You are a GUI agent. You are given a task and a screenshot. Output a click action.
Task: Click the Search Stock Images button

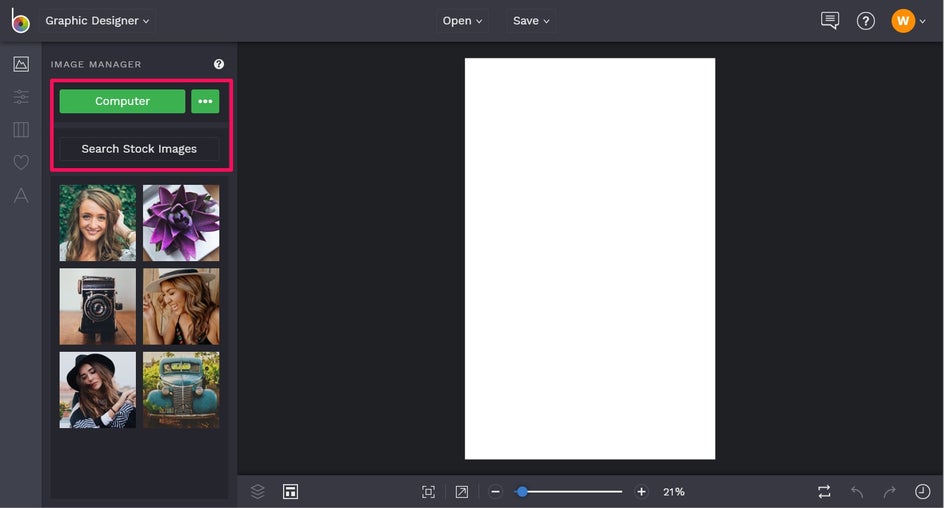coord(139,149)
